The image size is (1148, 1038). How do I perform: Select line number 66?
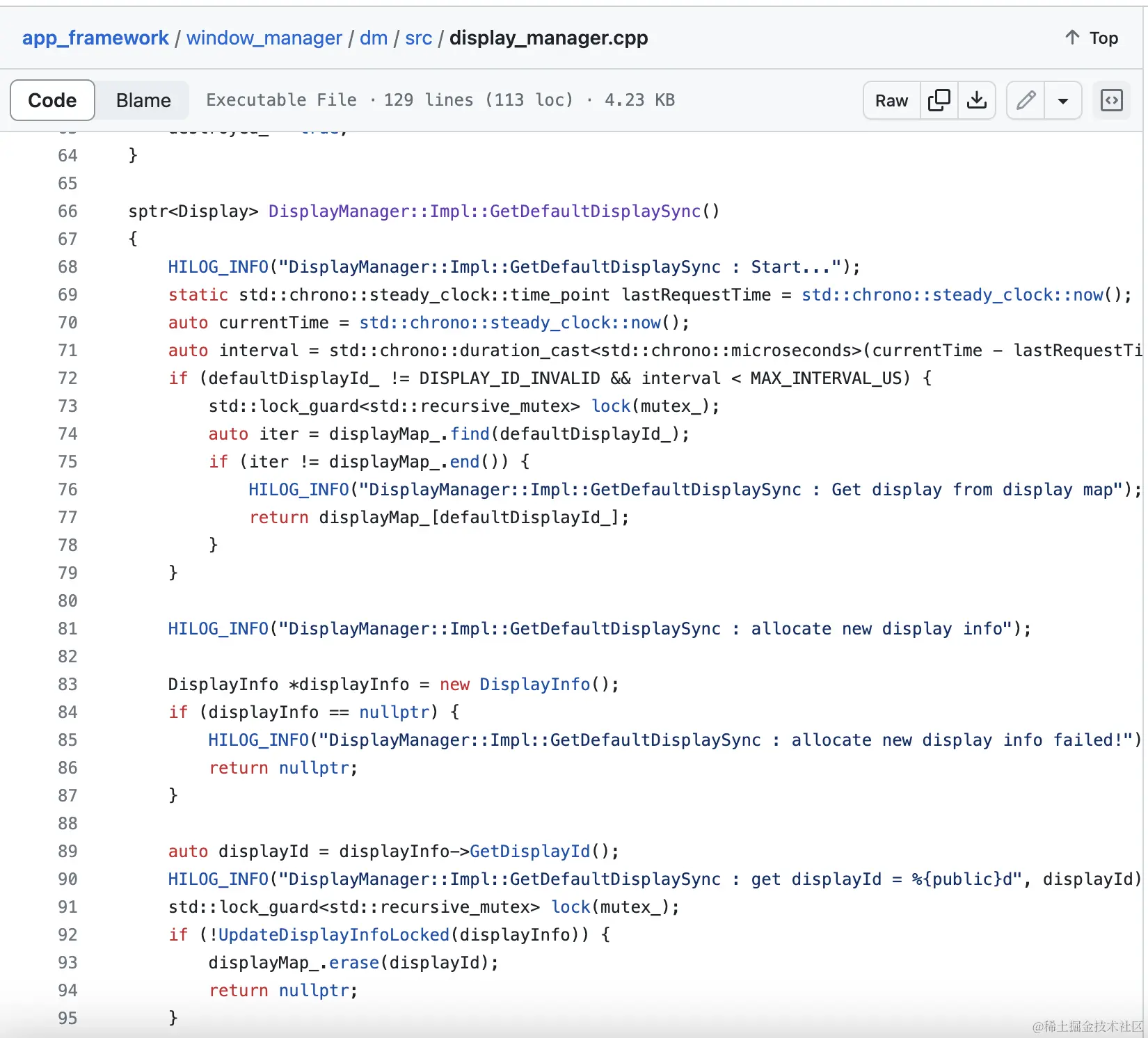[x=67, y=211]
